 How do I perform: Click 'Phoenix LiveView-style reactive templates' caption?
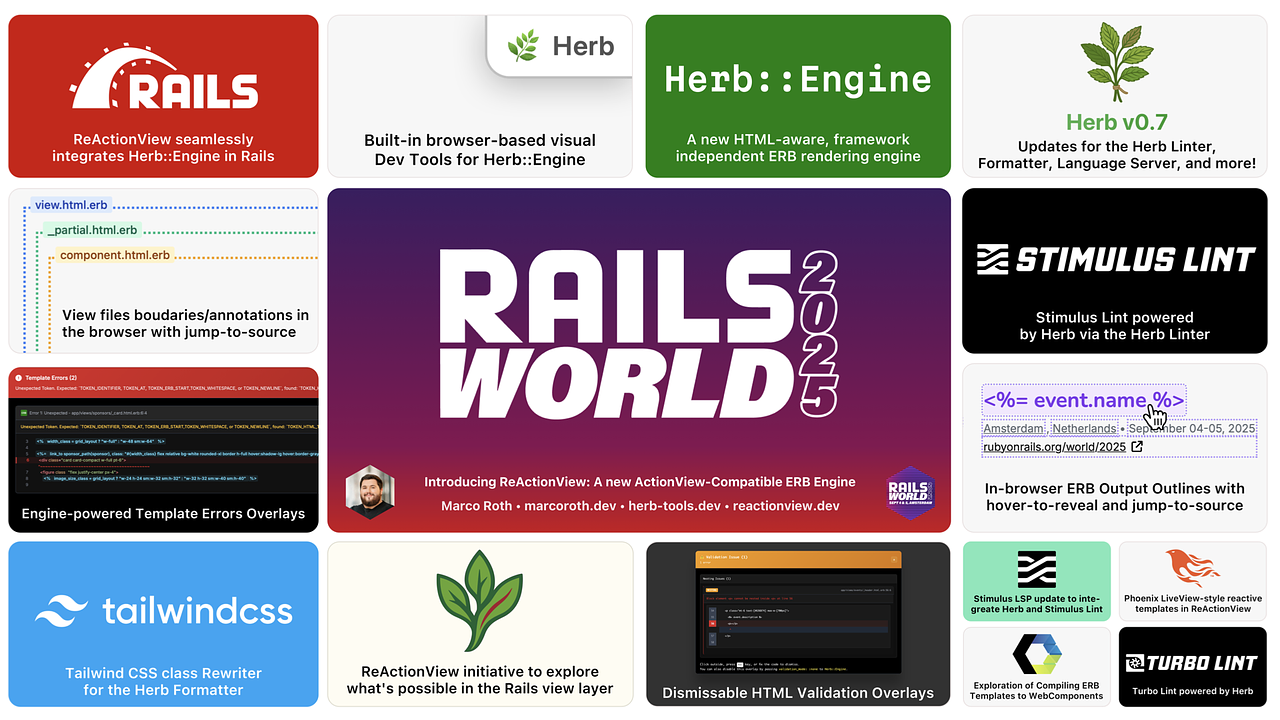1193,602
